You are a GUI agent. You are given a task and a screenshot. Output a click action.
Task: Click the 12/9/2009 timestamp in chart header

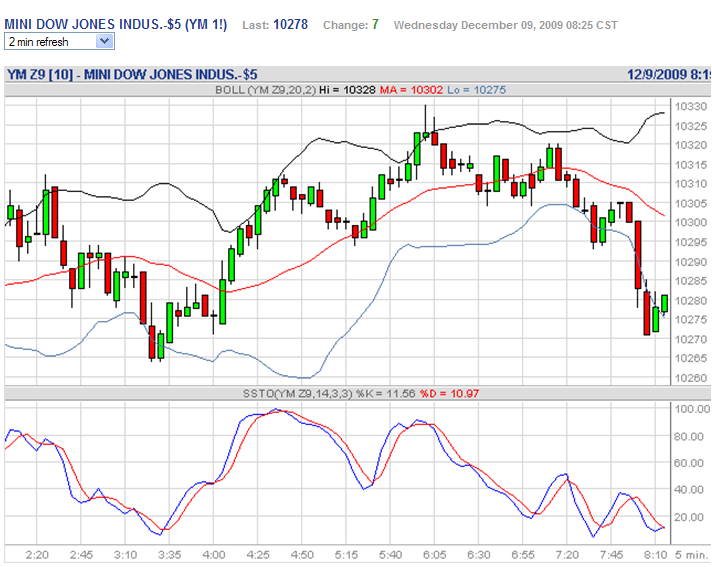coord(668,74)
